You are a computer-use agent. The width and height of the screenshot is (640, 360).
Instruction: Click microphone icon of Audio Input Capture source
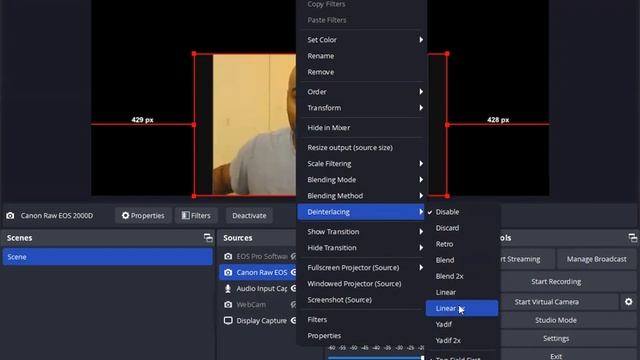point(228,289)
